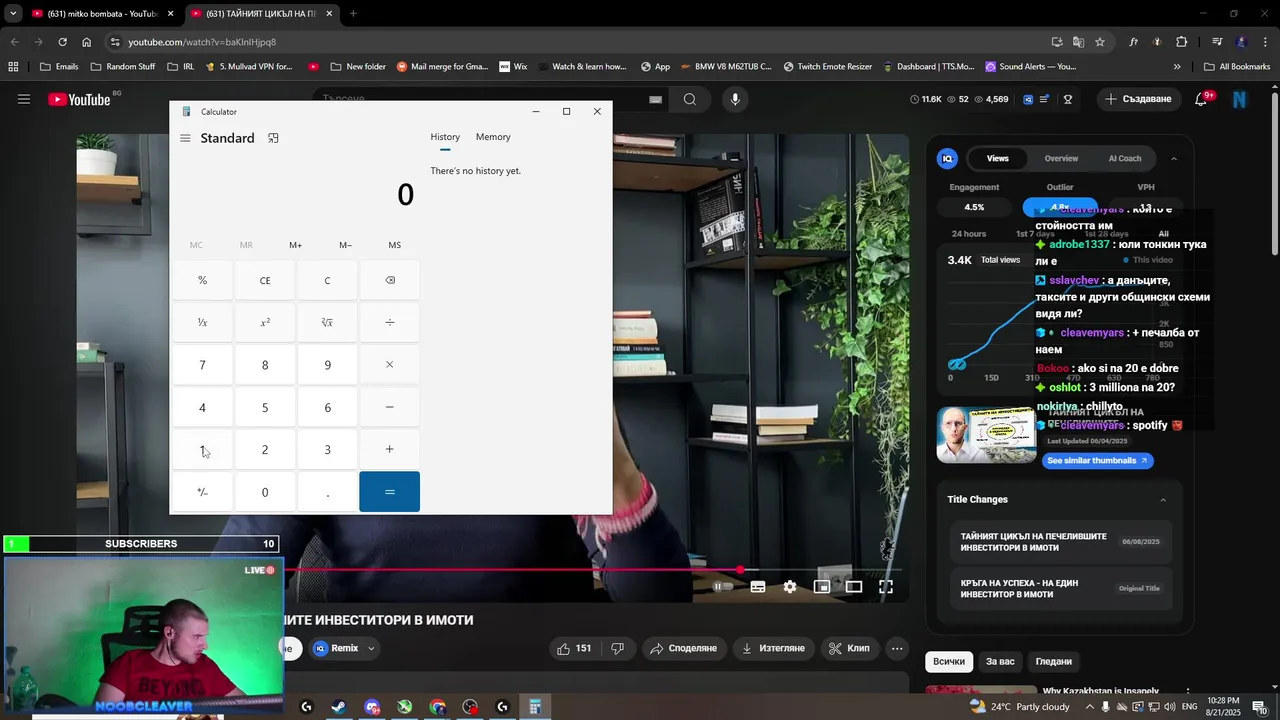Click the Calculator x squared key
Viewport: 1280px width, 720px height.
[265, 322]
